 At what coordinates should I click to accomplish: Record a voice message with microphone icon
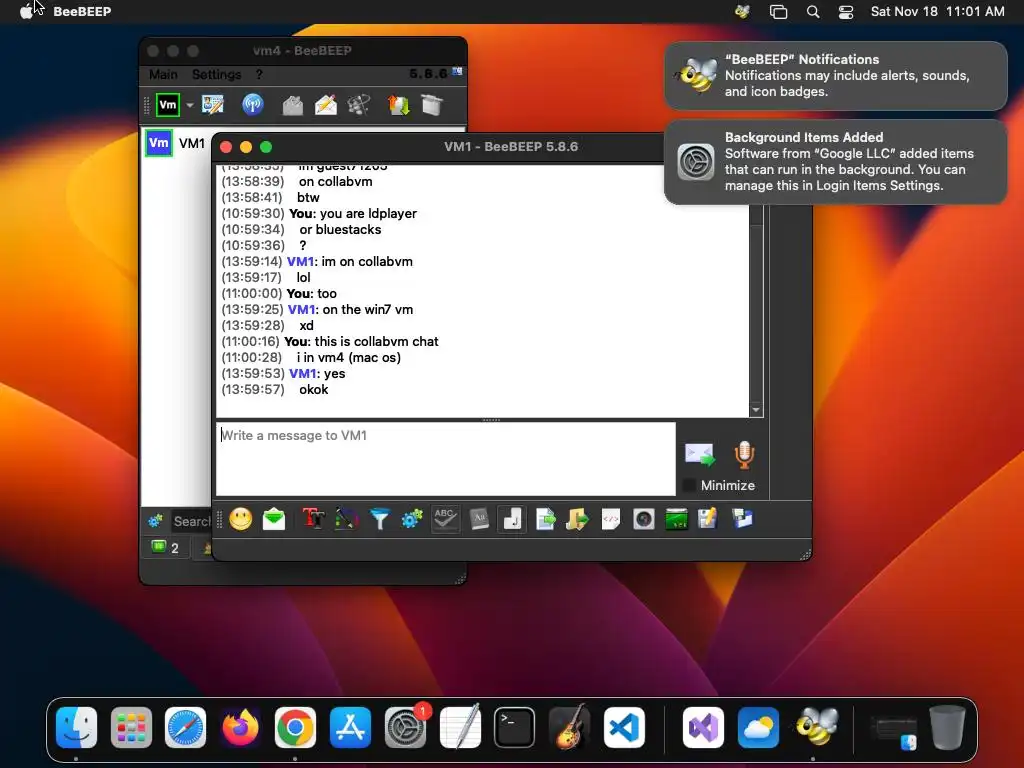pos(744,455)
